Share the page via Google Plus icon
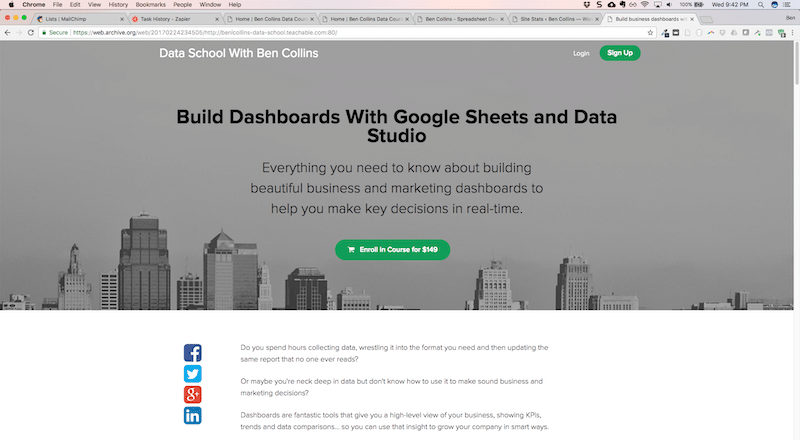This screenshot has height=440, width=800. point(192,395)
